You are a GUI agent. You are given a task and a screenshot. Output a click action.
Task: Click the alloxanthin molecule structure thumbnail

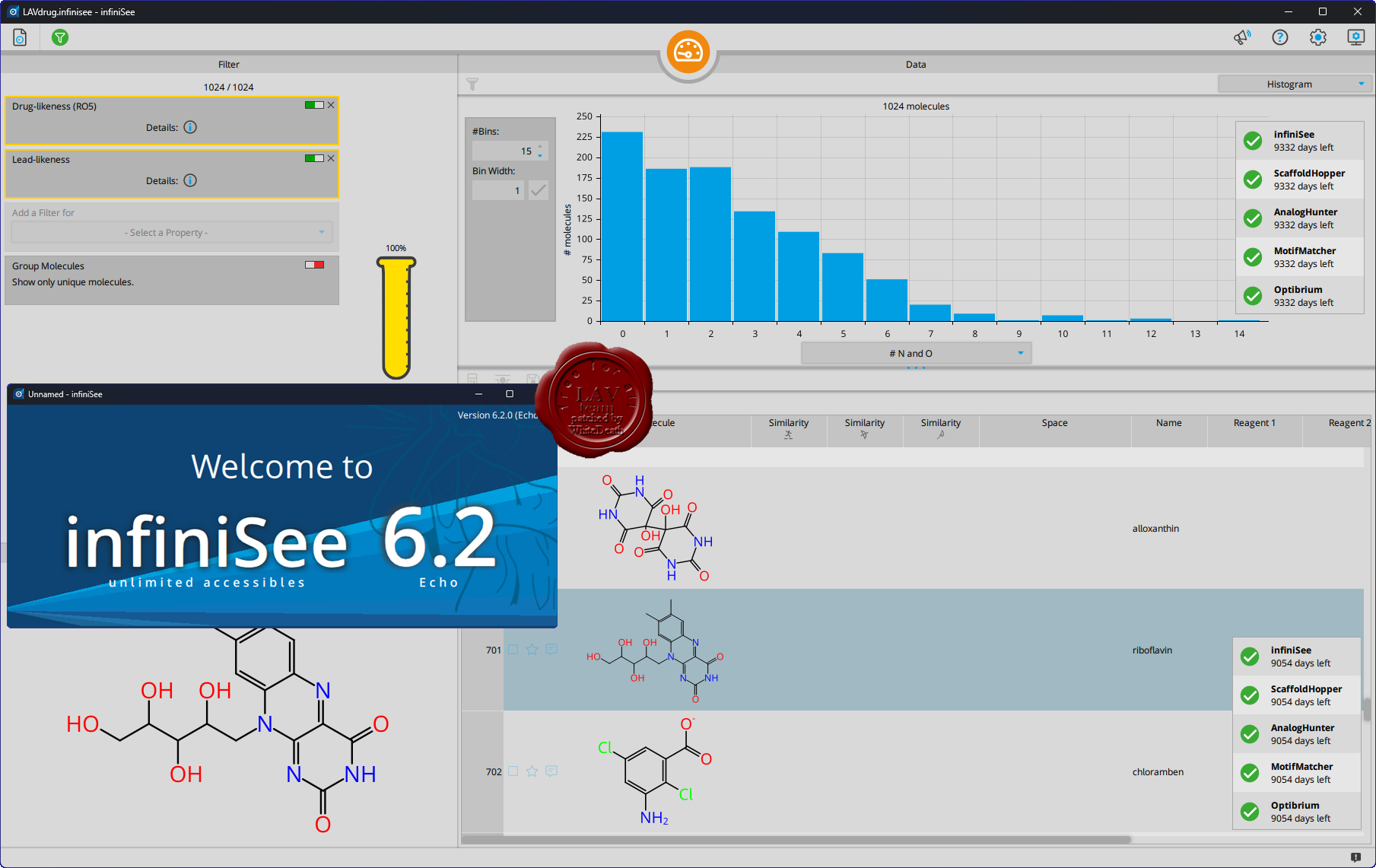[x=655, y=528]
